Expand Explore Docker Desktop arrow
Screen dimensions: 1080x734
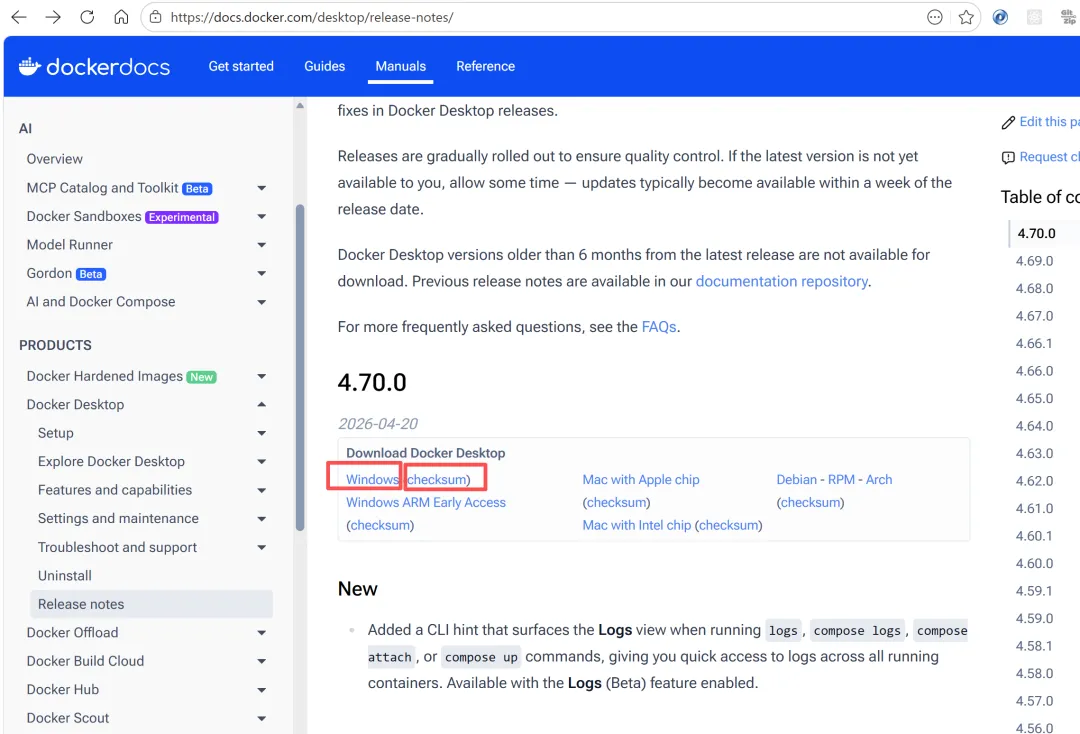[262, 461]
